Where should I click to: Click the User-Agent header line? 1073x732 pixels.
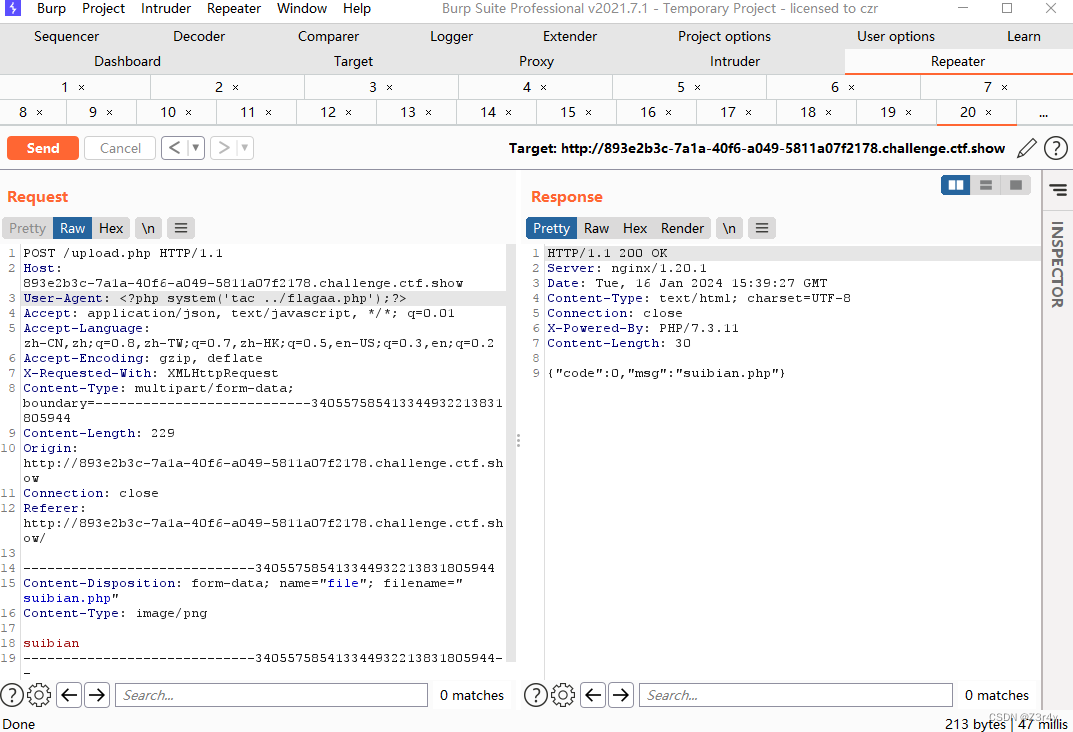tap(264, 298)
